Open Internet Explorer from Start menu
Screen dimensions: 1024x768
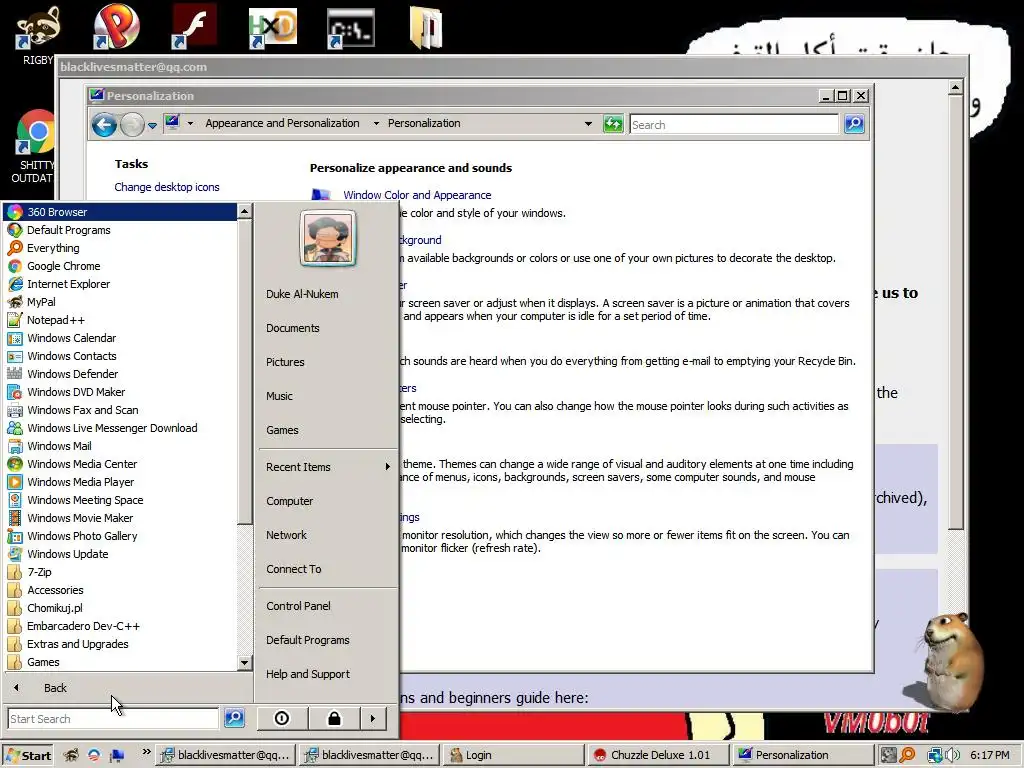point(120,284)
